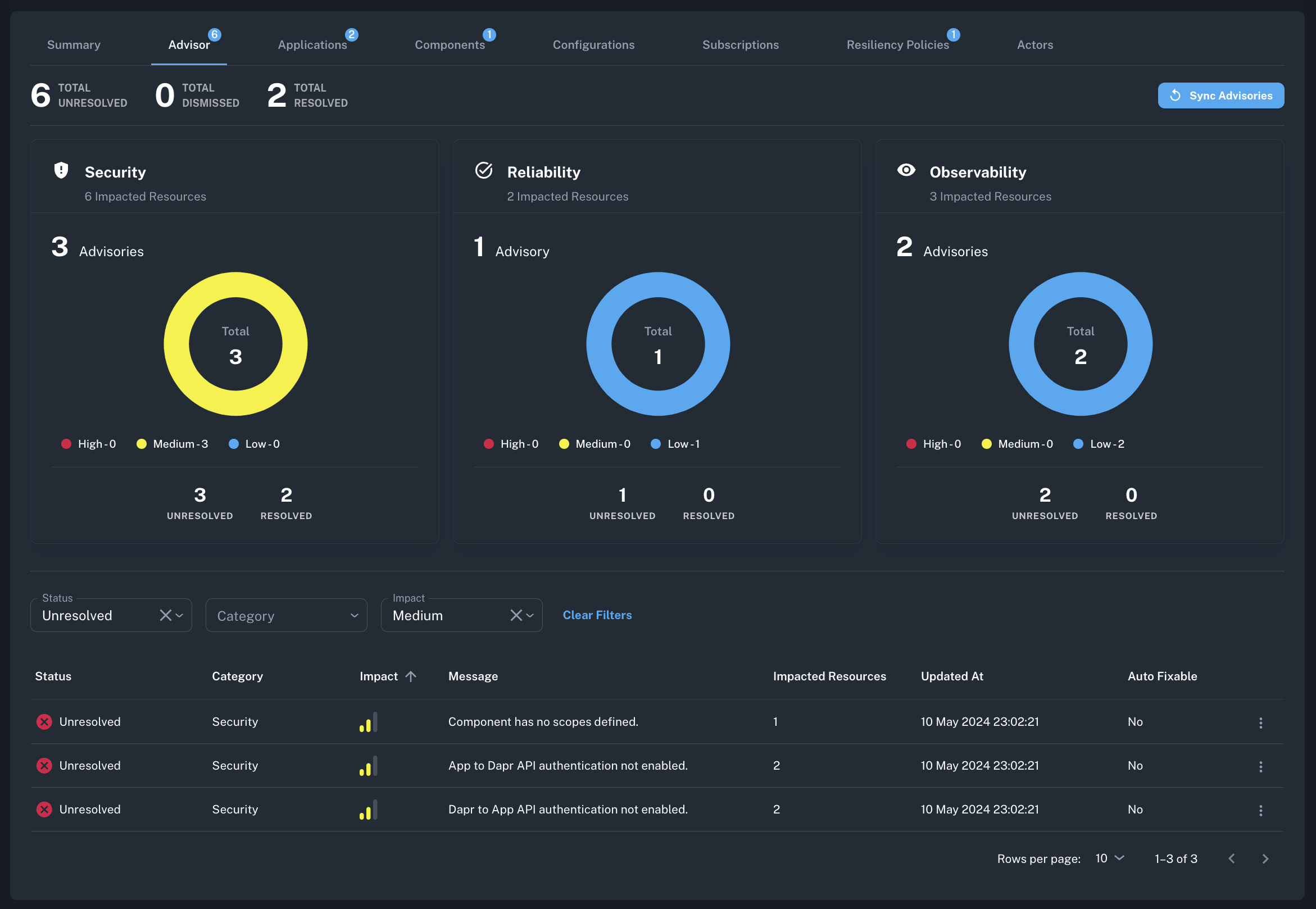Click the Resiliency Policies tab badge

point(953,34)
